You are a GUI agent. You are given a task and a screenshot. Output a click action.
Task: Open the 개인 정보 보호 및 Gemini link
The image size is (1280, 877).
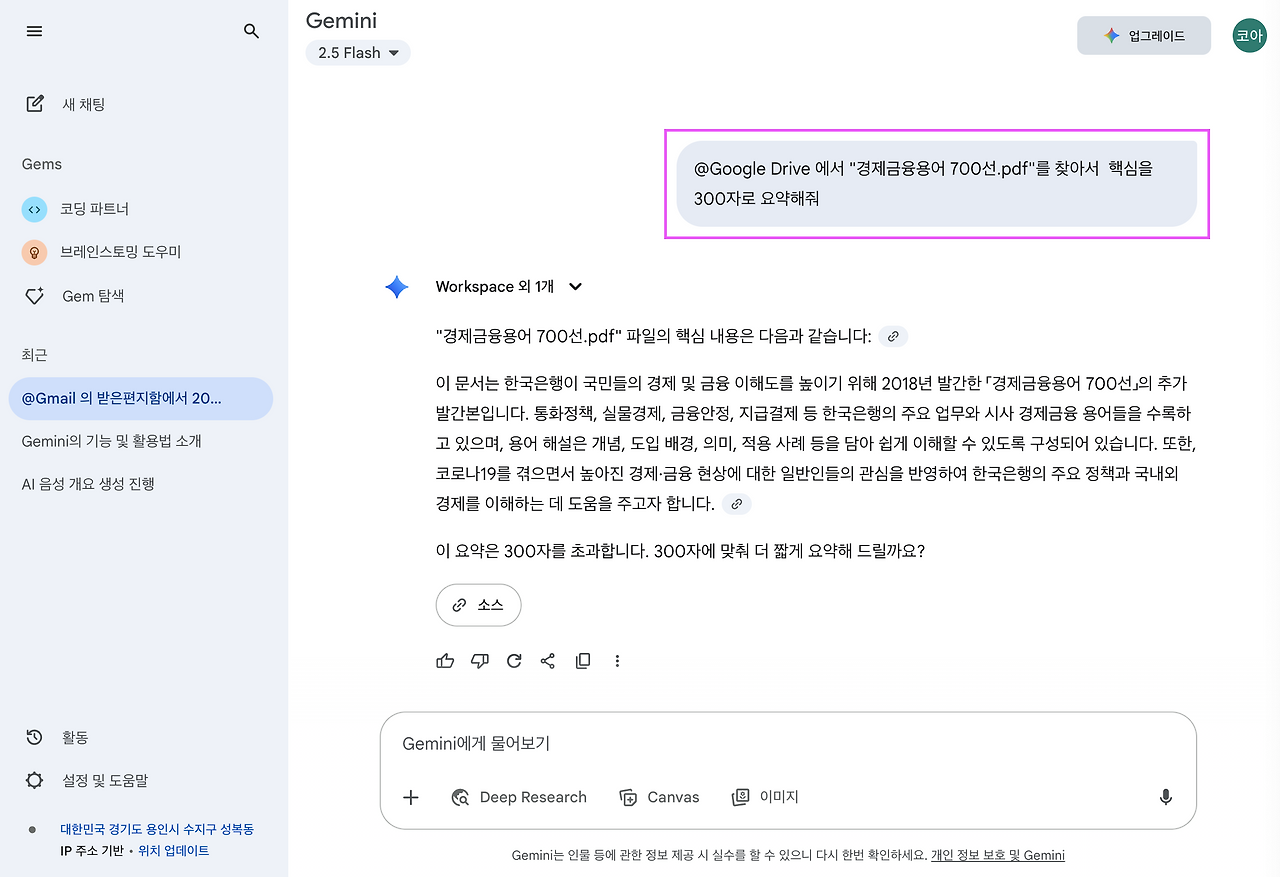[998, 855]
